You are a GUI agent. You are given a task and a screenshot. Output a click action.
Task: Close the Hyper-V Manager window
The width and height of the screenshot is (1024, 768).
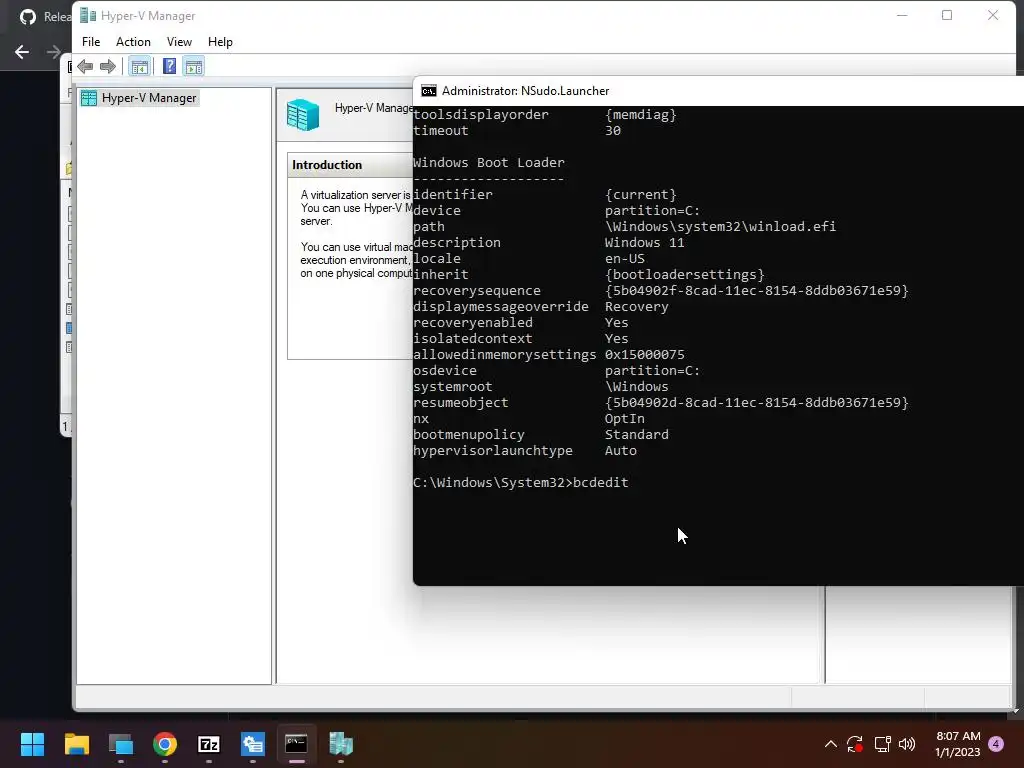tap(993, 16)
